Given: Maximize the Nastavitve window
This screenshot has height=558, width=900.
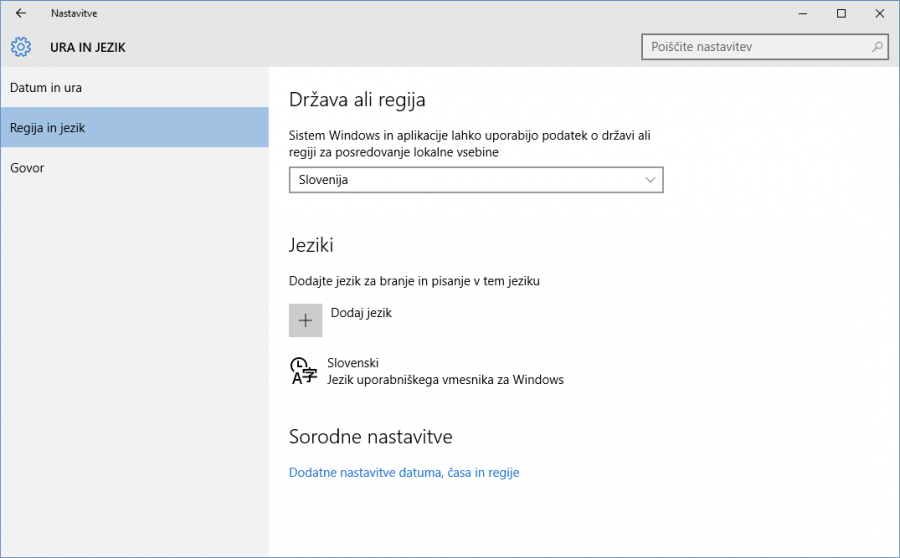Looking at the screenshot, I should click(841, 13).
